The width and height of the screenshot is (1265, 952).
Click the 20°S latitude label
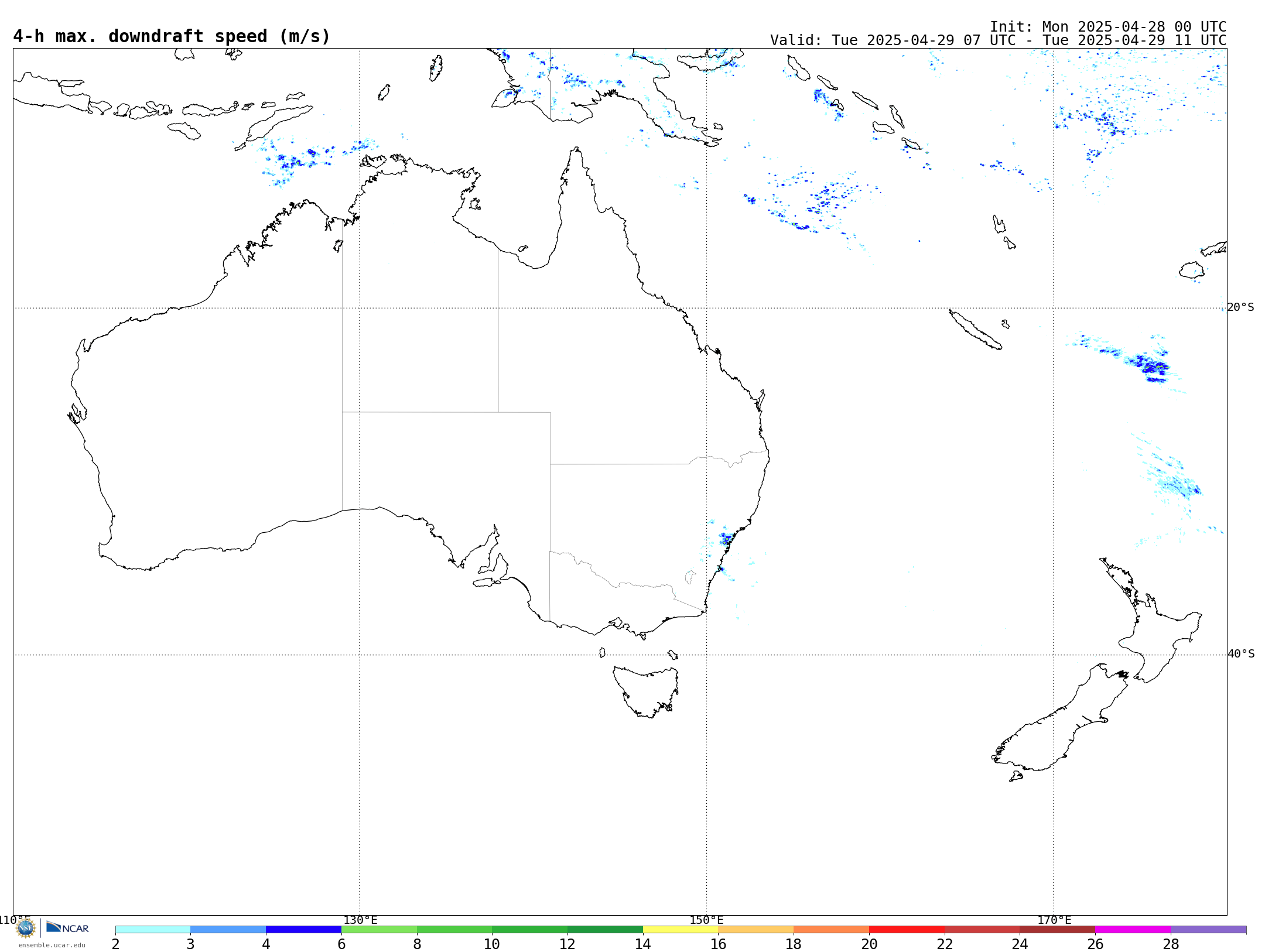pos(1240,307)
